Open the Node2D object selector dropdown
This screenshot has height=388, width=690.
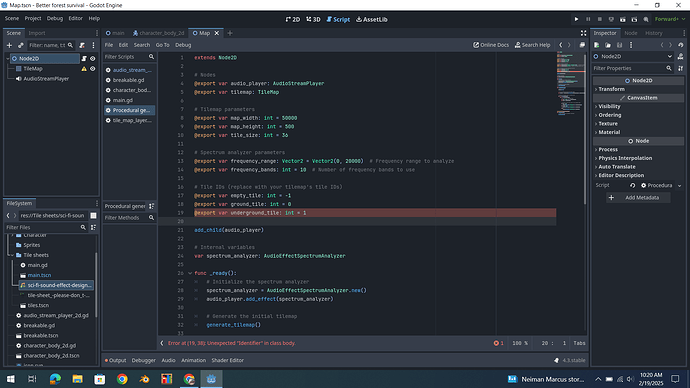click(633, 56)
